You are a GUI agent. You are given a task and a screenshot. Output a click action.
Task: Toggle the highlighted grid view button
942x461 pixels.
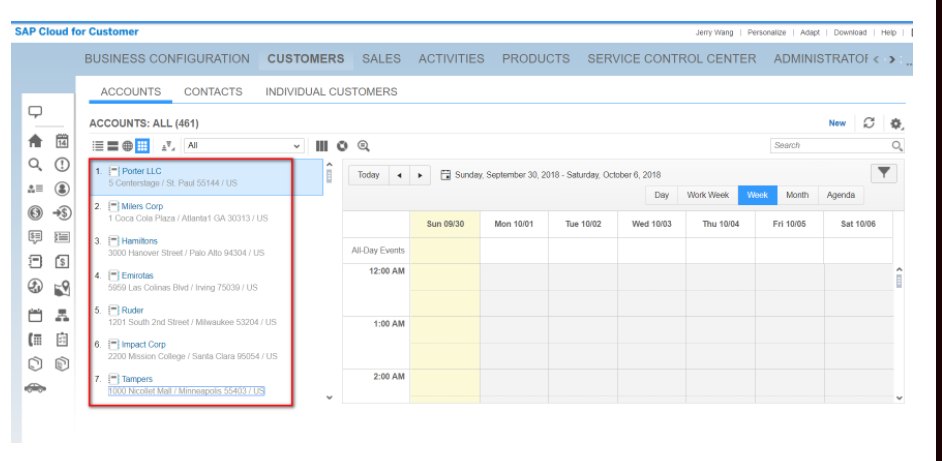pyautogui.click(x=142, y=145)
